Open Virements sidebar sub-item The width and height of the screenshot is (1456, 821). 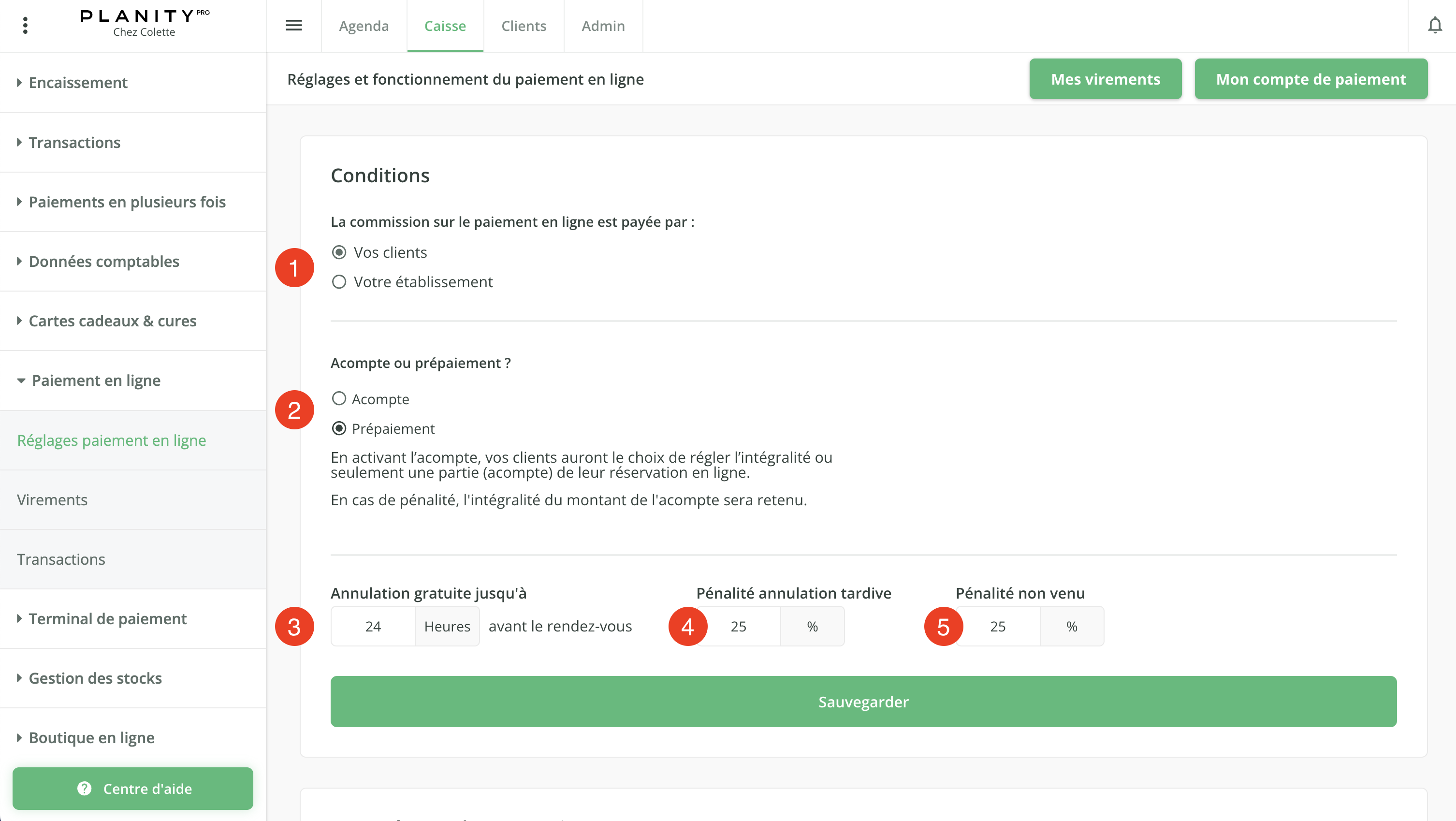[x=52, y=500]
